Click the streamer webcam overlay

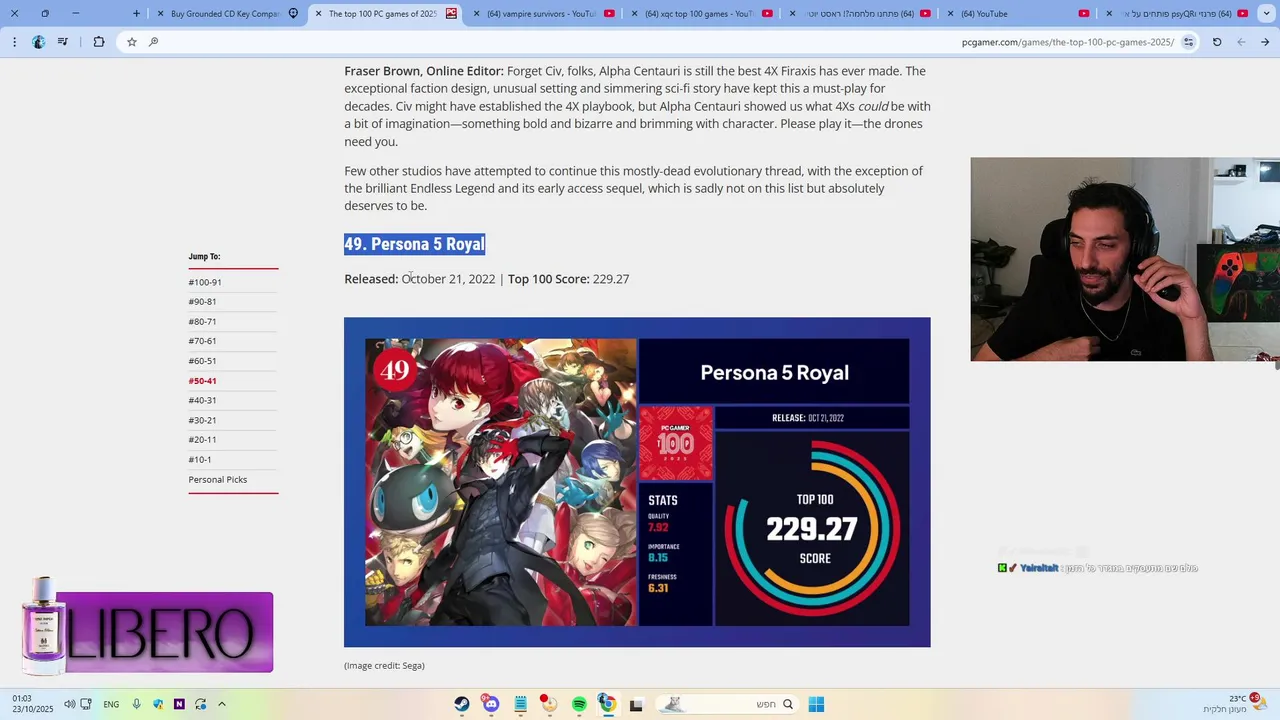pyautogui.click(x=1125, y=259)
